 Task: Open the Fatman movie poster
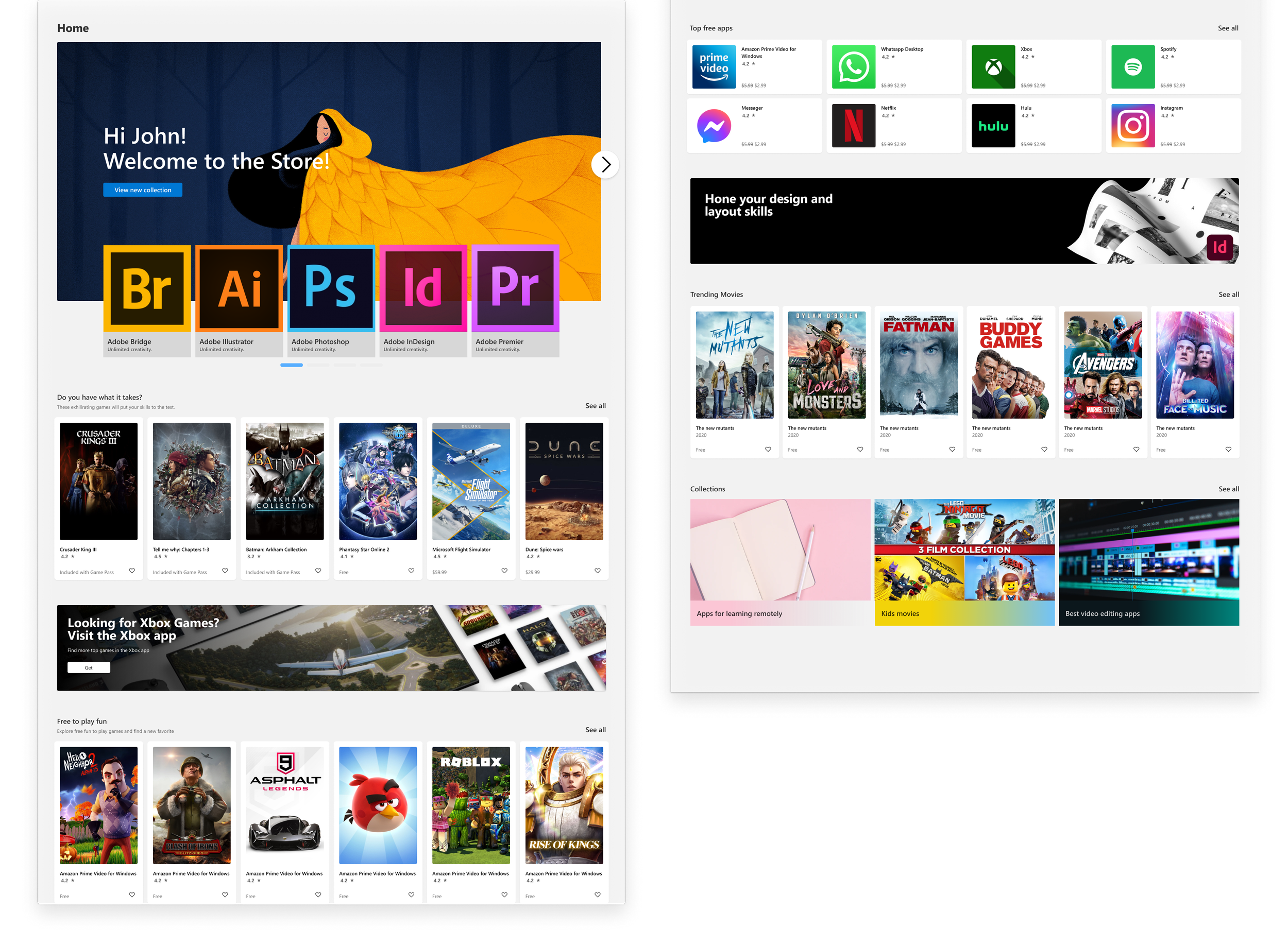point(918,365)
